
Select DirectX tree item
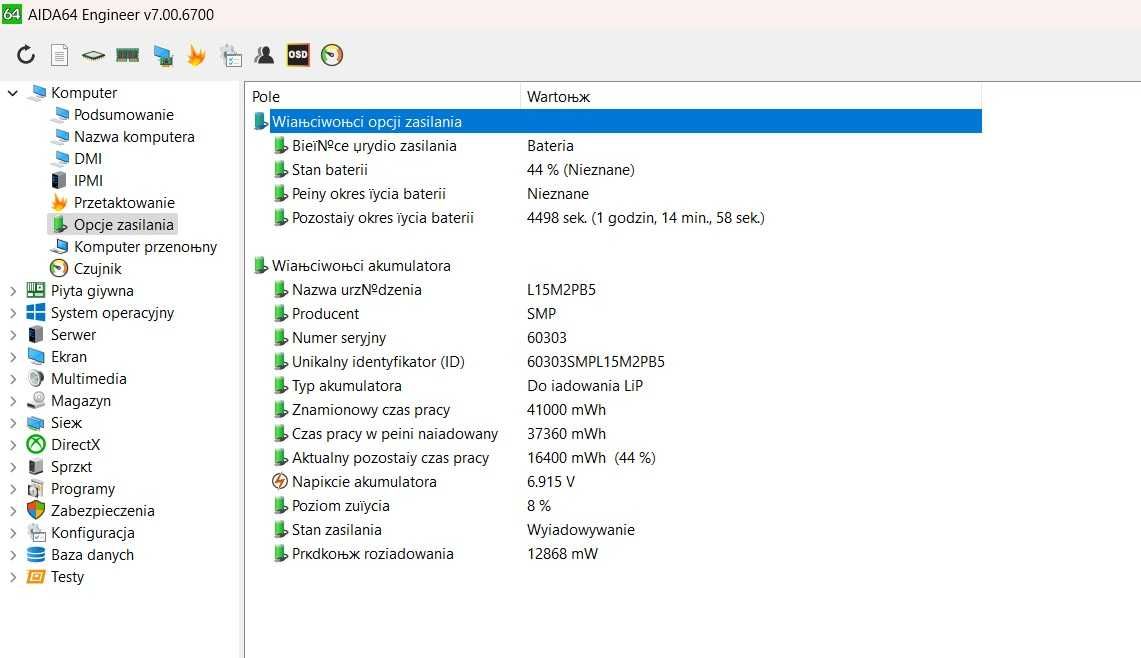(x=75, y=445)
